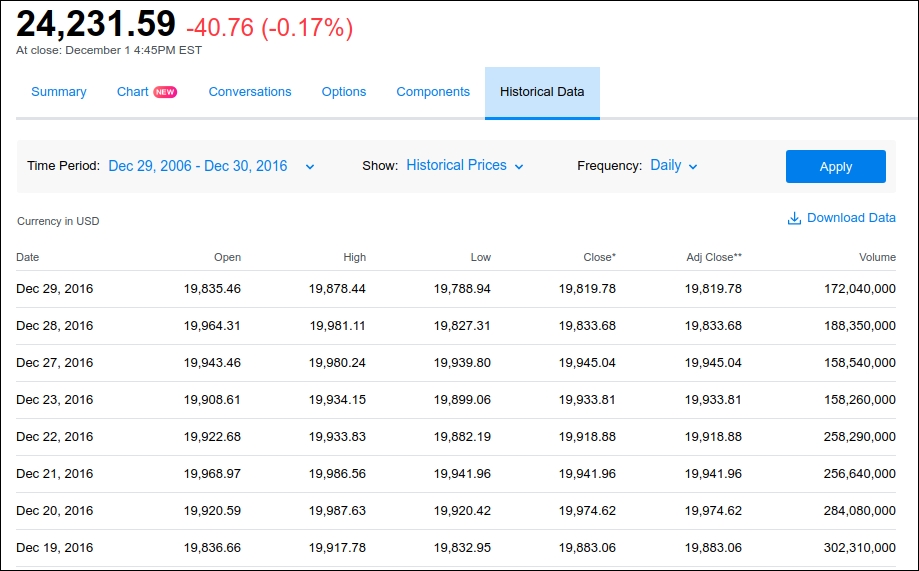The height and width of the screenshot is (571, 919).
Task: Click the volume 158,540,000
Action: click(x=860, y=363)
